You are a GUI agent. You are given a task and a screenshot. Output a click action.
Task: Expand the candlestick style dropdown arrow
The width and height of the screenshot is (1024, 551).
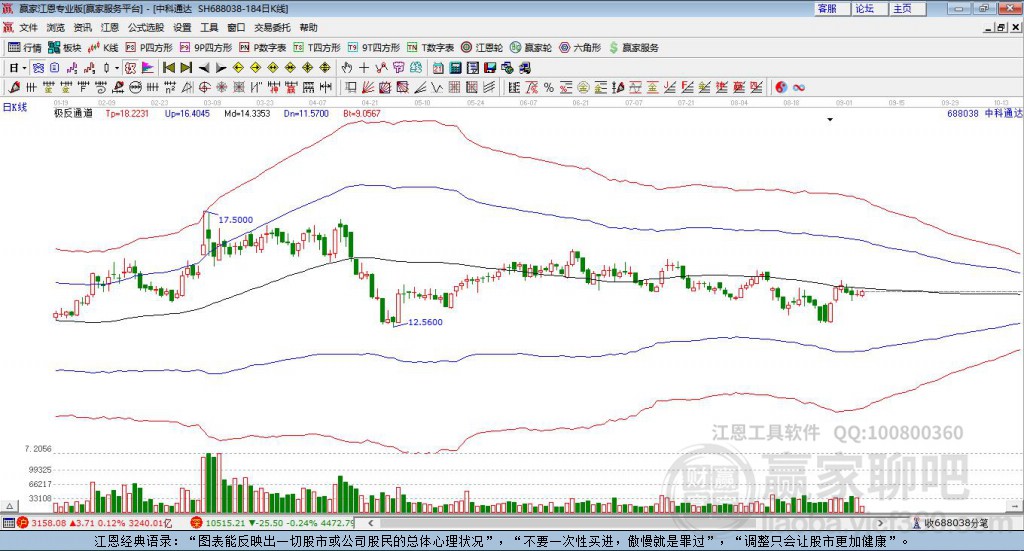pyautogui.click(x=117, y=68)
